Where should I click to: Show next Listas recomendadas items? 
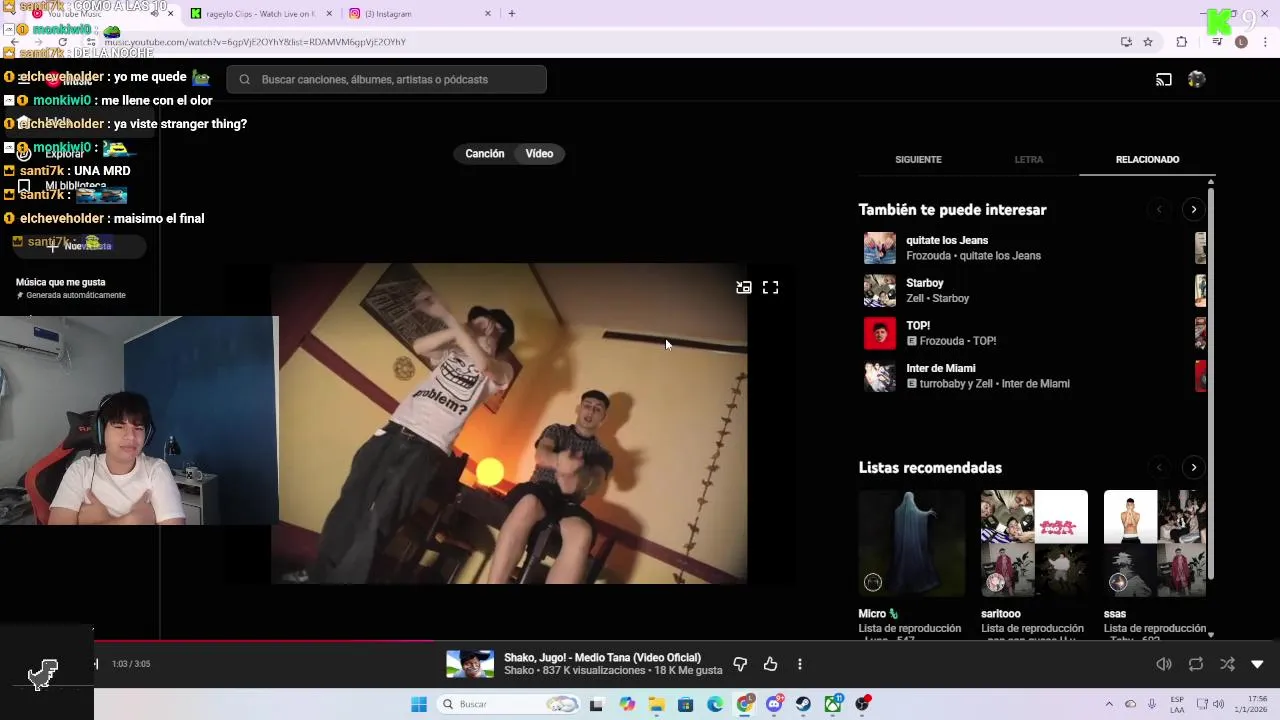[x=1193, y=467]
